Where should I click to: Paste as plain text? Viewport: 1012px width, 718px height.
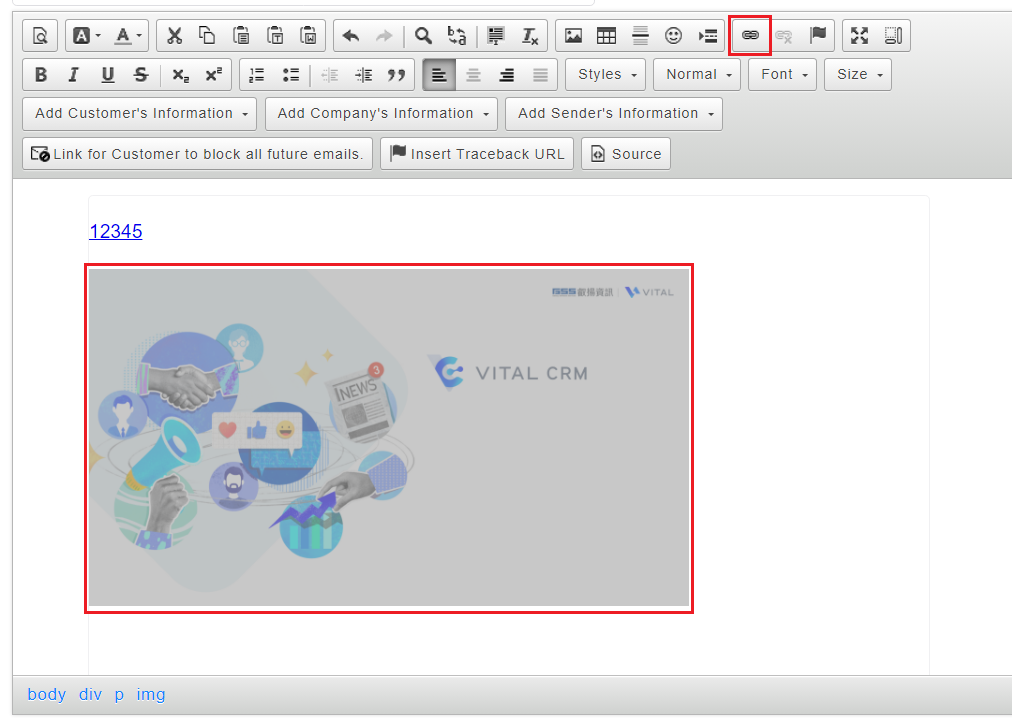[x=275, y=36]
